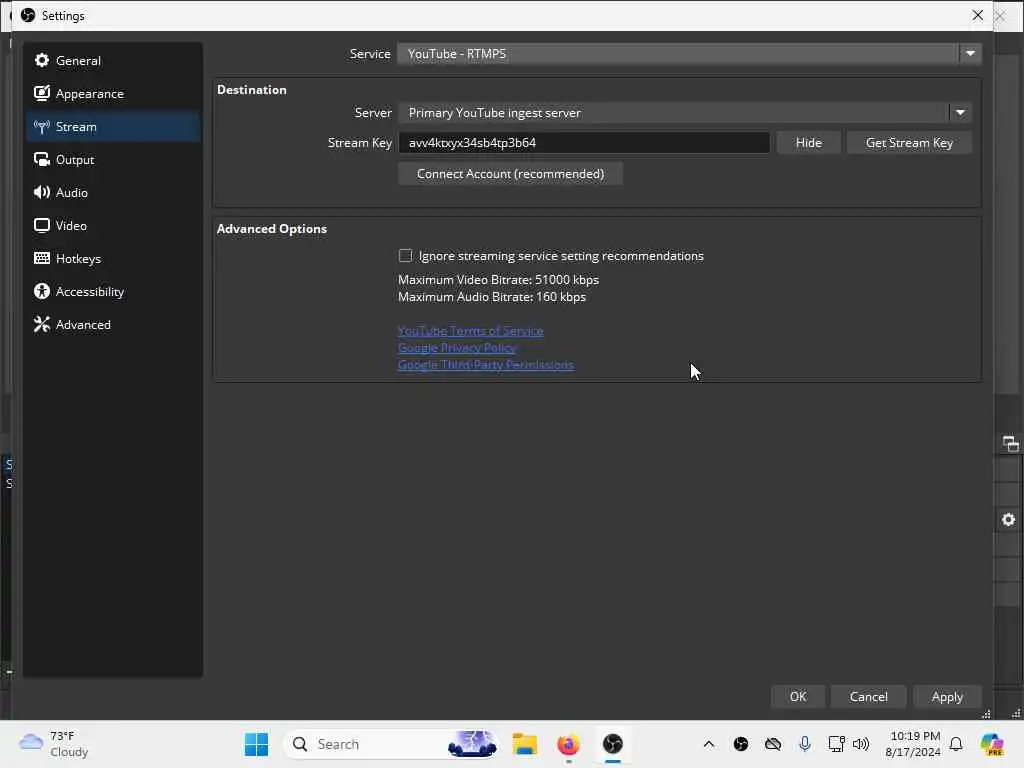The height and width of the screenshot is (768, 1024).
Task: Open Google Third-Party Permissions link
Action: (486, 365)
